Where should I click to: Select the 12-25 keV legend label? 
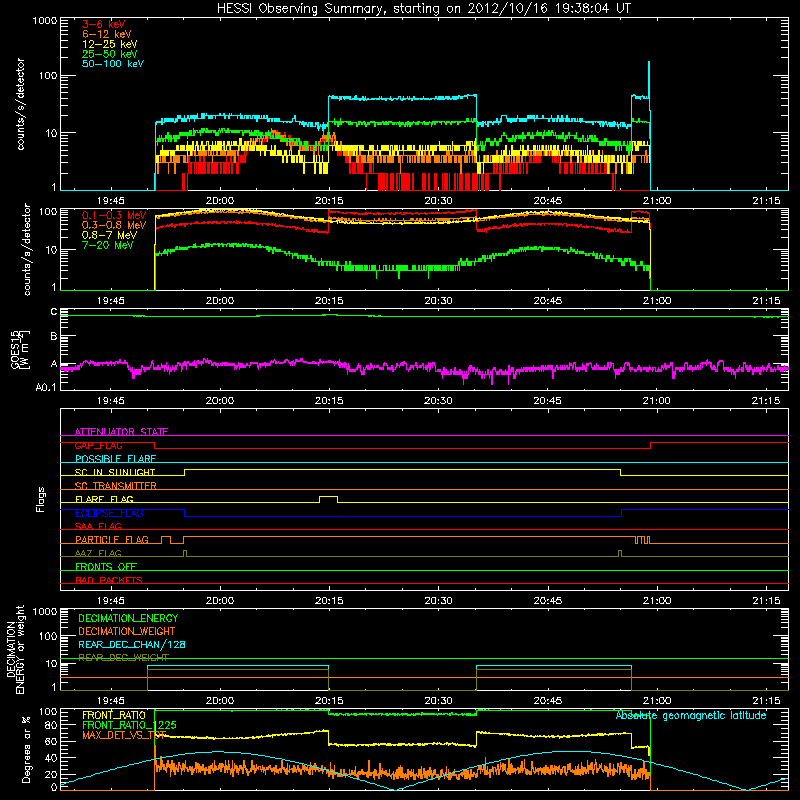coord(110,44)
